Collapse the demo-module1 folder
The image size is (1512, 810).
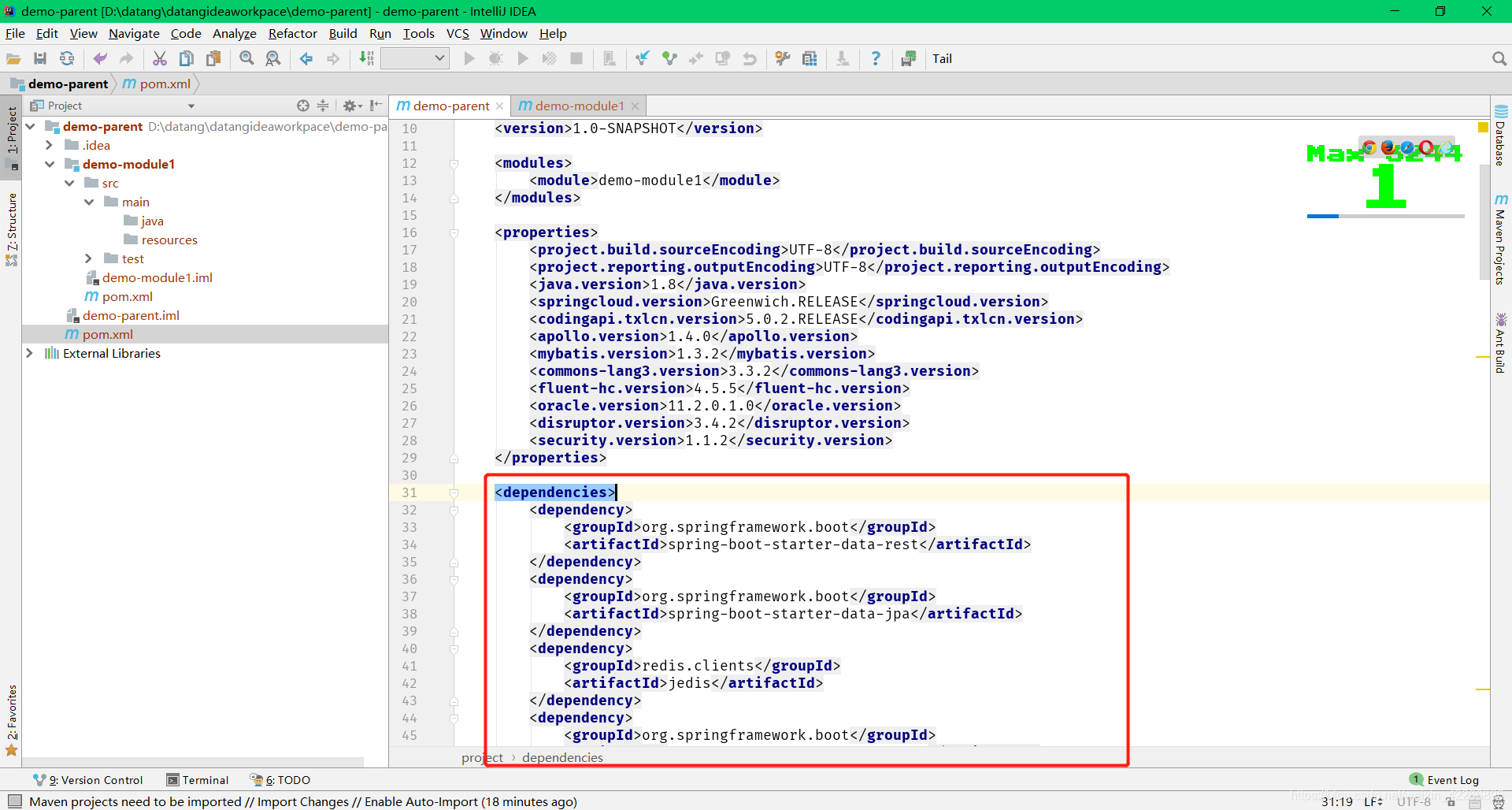pos(50,164)
